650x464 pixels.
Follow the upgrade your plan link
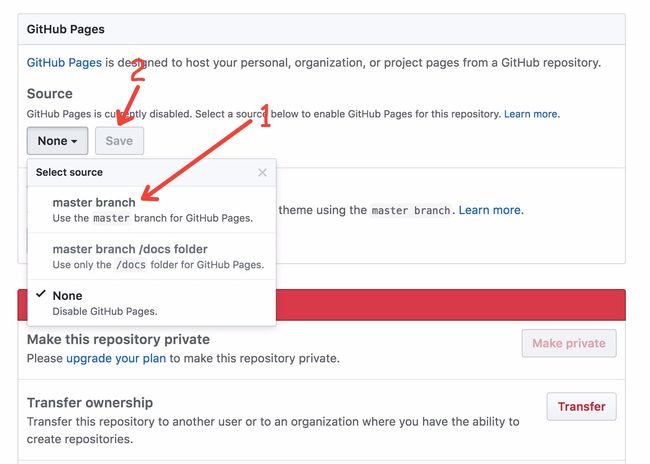click(116, 358)
